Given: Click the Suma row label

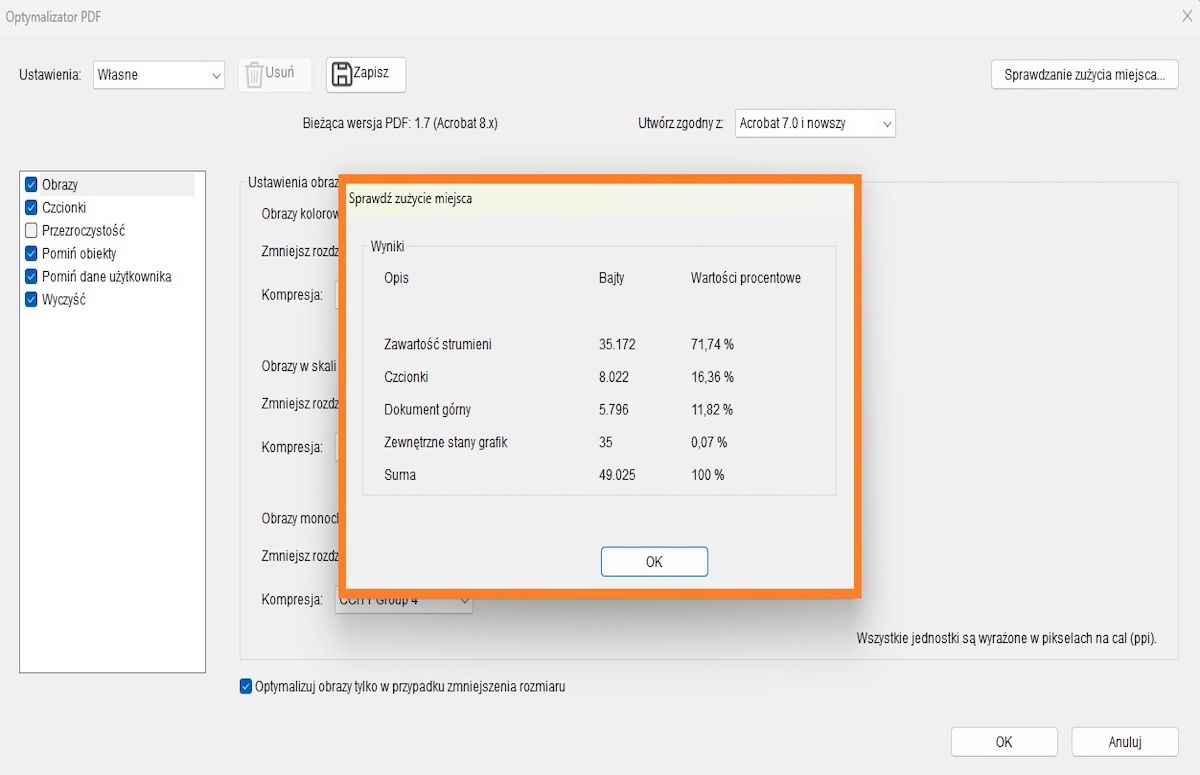Looking at the screenshot, I should [x=400, y=474].
